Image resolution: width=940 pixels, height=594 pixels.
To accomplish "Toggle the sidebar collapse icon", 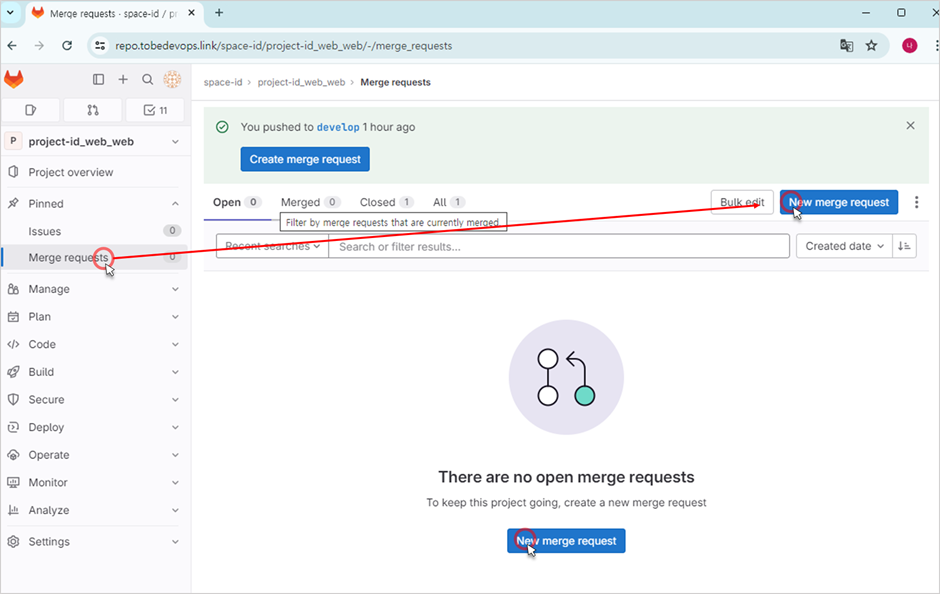I will 98,80.
